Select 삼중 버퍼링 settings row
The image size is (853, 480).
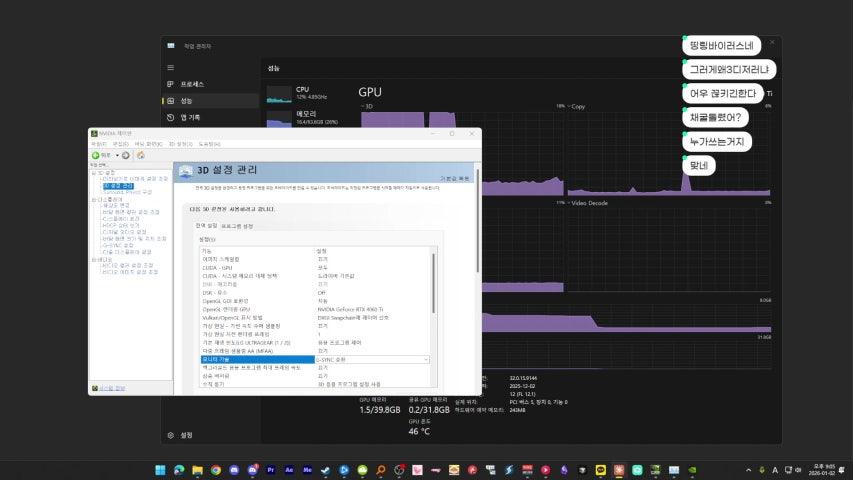coord(316,376)
